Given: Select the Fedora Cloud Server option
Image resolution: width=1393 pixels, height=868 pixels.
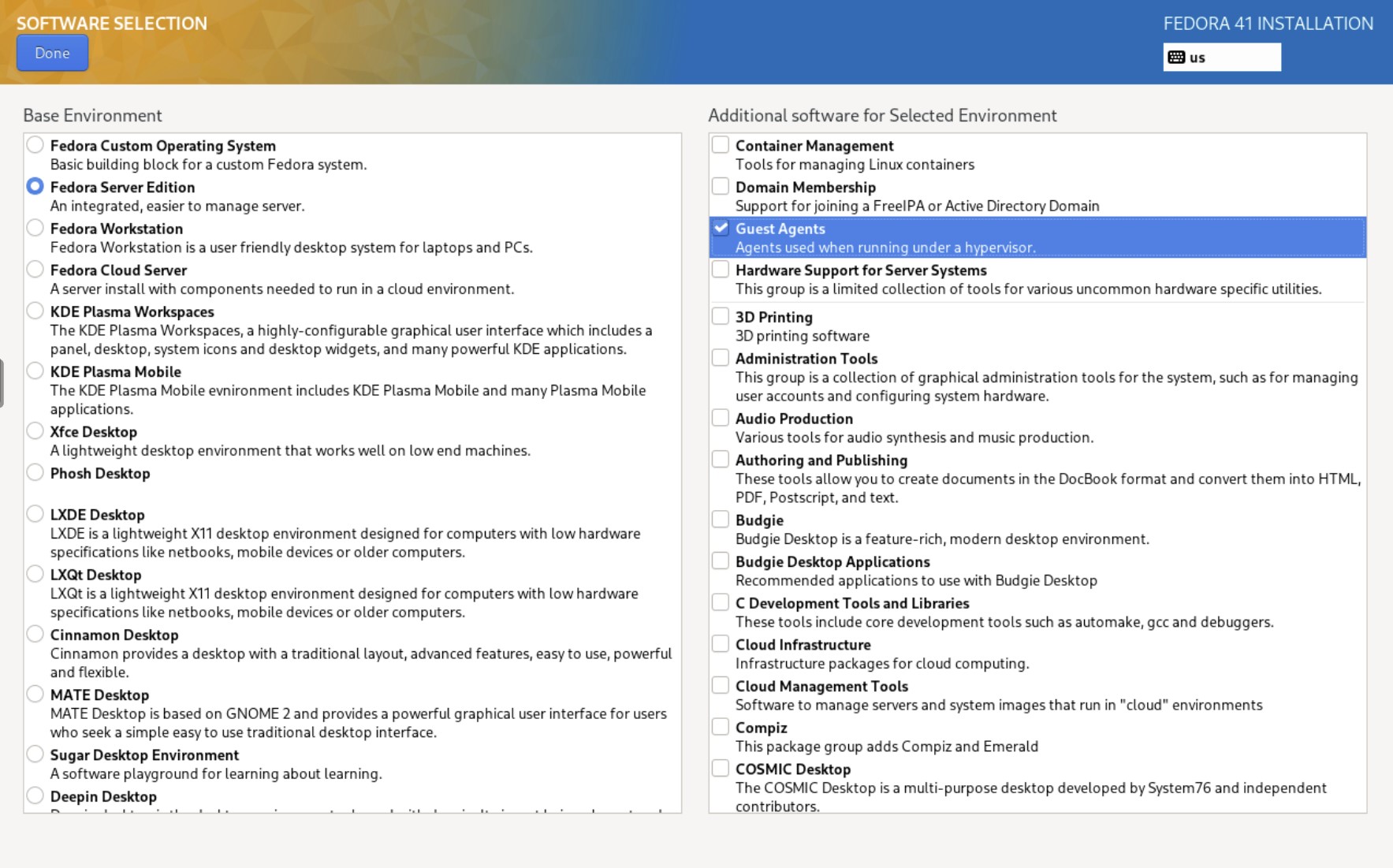Looking at the screenshot, I should [35, 270].
